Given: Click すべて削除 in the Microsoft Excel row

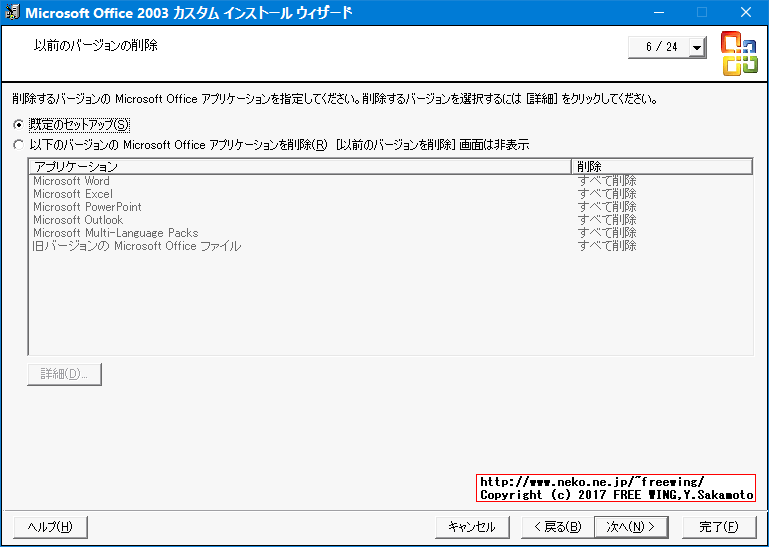Looking at the screenshot, I should tap(607, 194).
